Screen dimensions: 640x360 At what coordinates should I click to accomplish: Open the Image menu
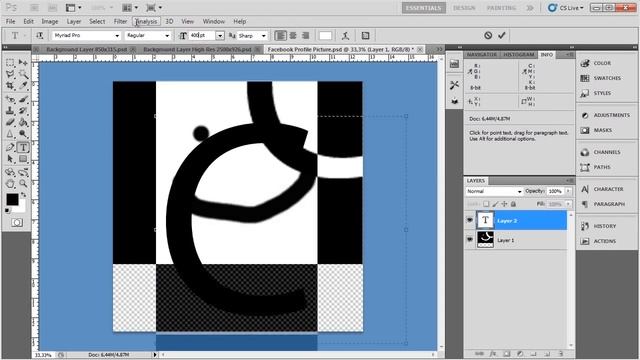click(50, 21)
